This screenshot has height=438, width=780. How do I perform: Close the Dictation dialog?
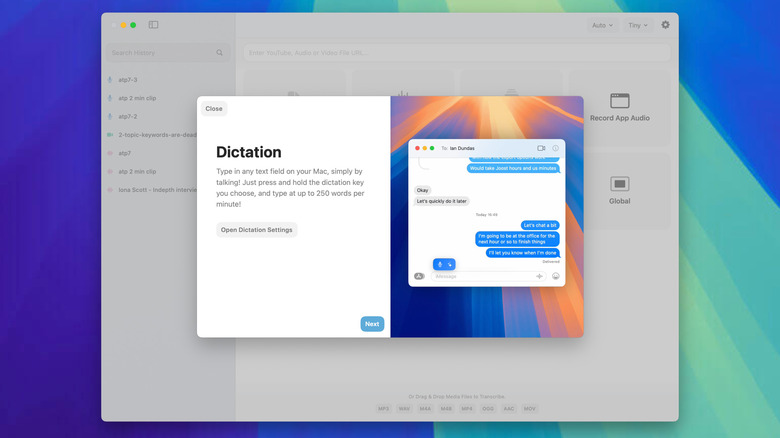214,109
